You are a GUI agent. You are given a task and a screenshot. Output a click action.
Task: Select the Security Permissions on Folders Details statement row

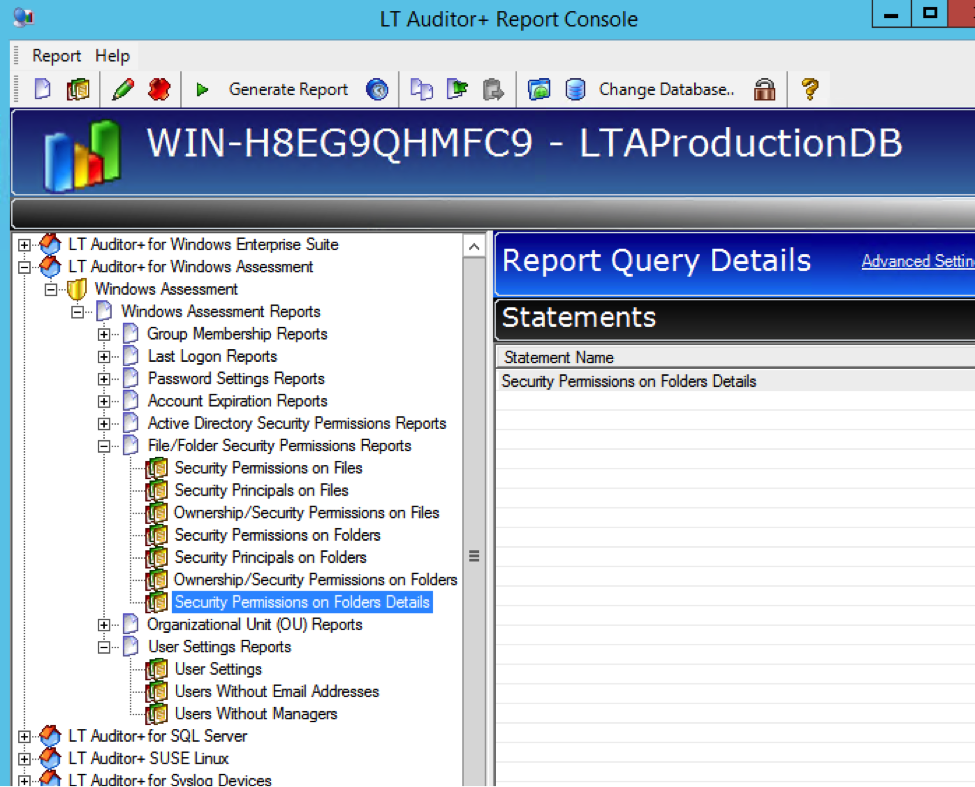click(x=735, y=381)
